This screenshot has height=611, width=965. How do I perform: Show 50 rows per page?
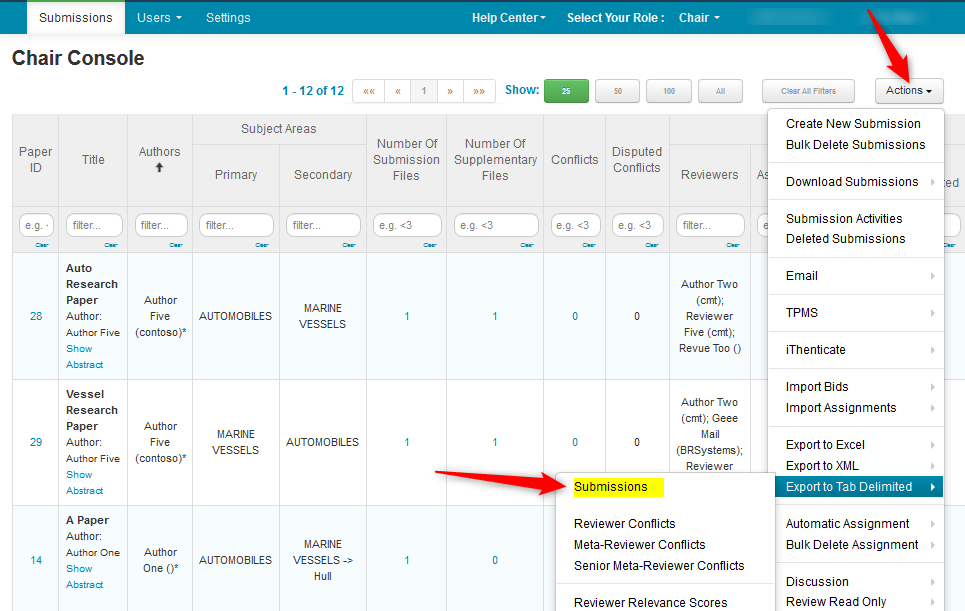point(617,91)
